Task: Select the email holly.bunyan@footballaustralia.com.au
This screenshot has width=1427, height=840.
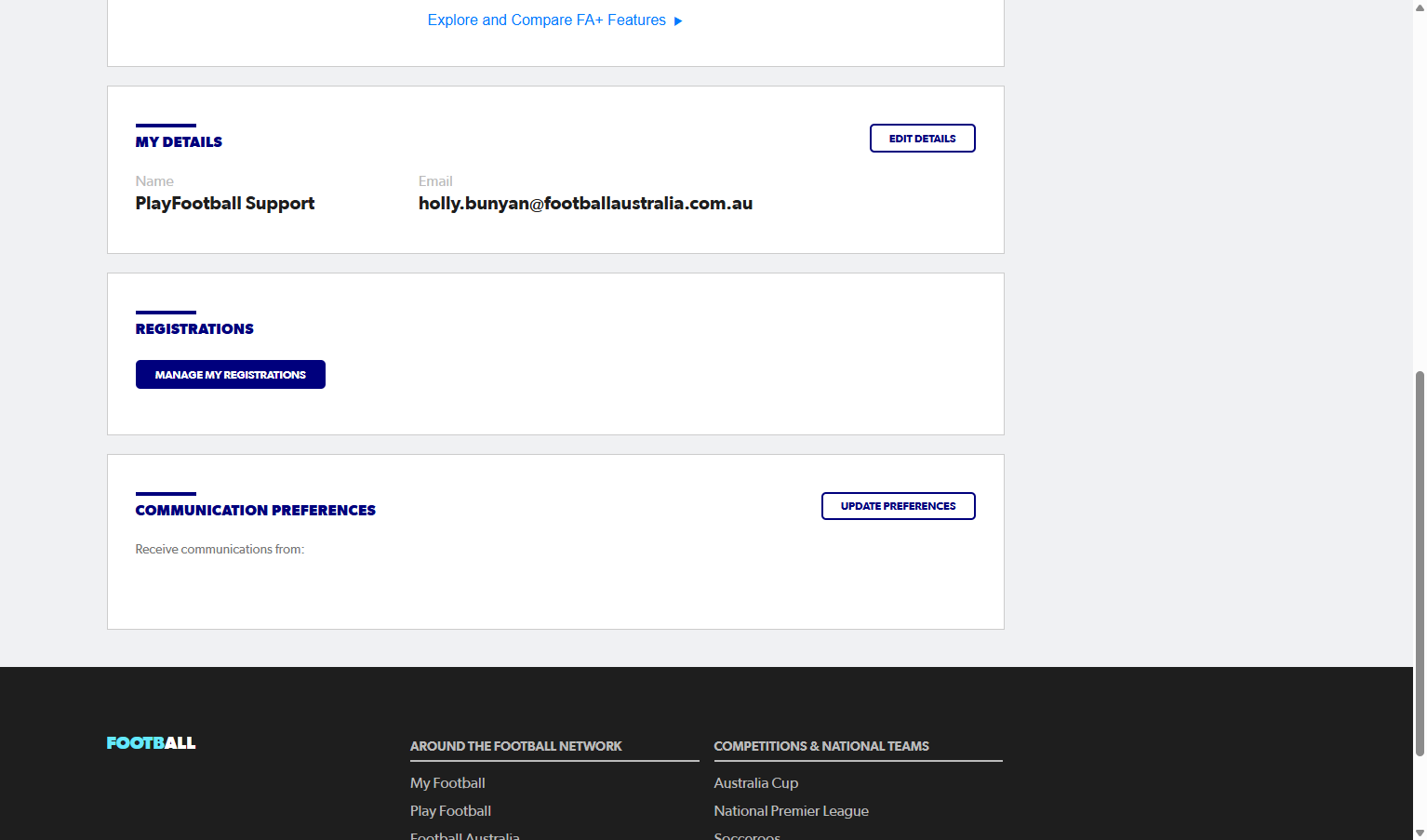Action: point(585,204)
